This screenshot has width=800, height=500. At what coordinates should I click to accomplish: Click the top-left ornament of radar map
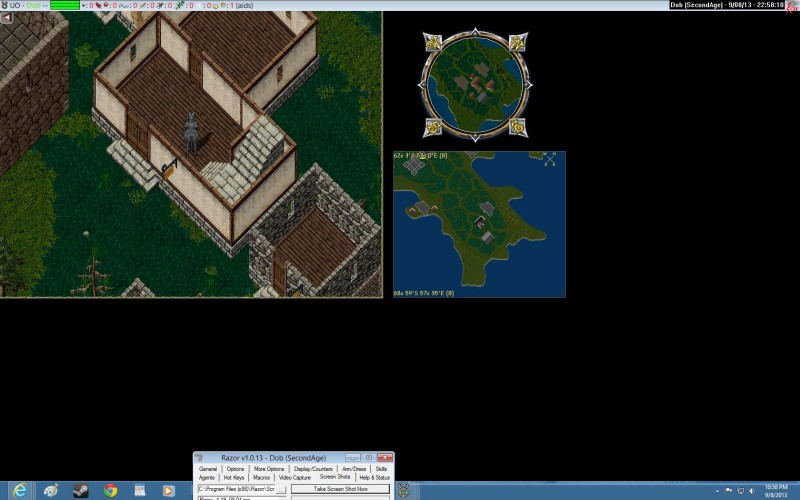click(433, 42)
